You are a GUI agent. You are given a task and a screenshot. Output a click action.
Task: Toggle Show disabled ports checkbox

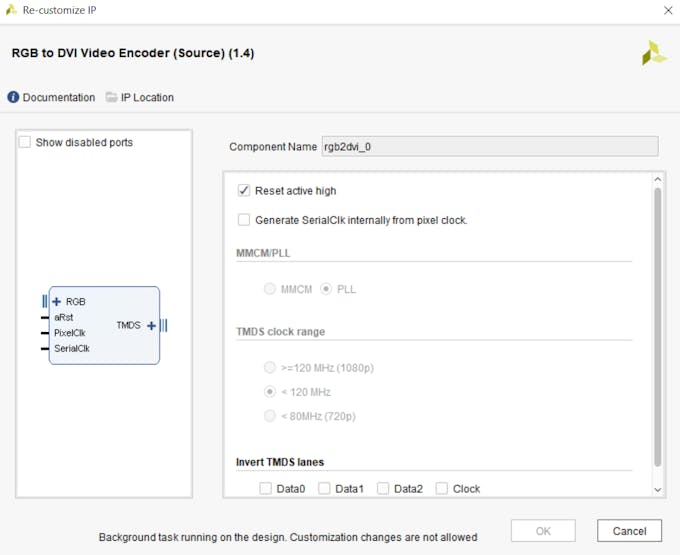25,142
